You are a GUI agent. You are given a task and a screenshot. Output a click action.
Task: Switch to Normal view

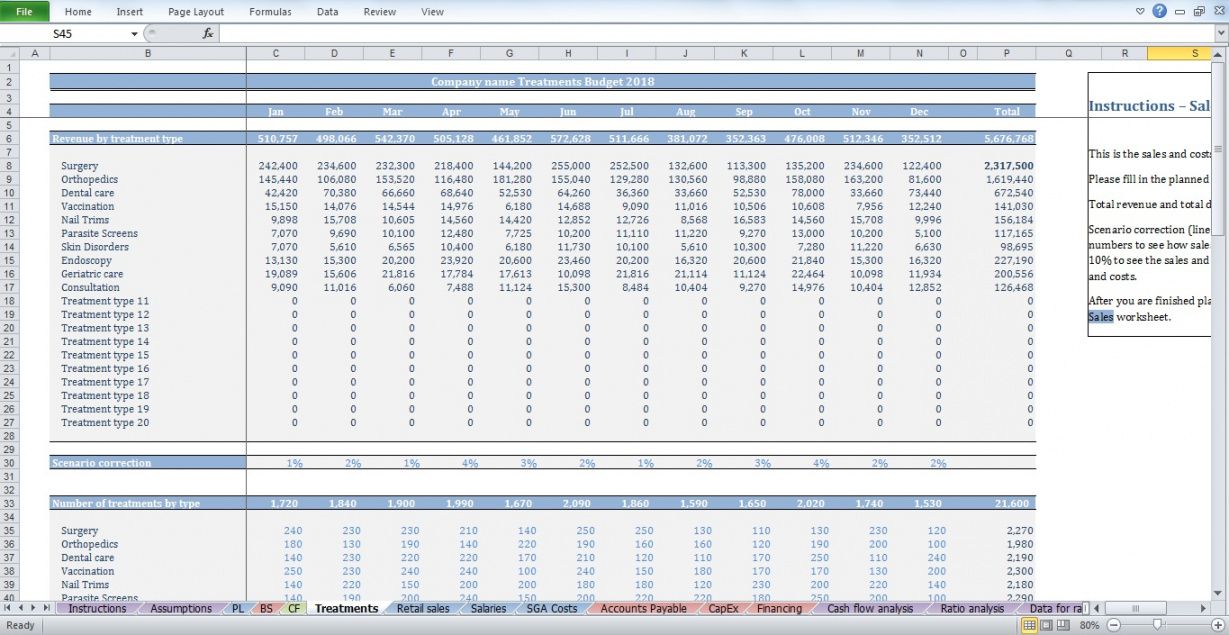[1028, 625]
